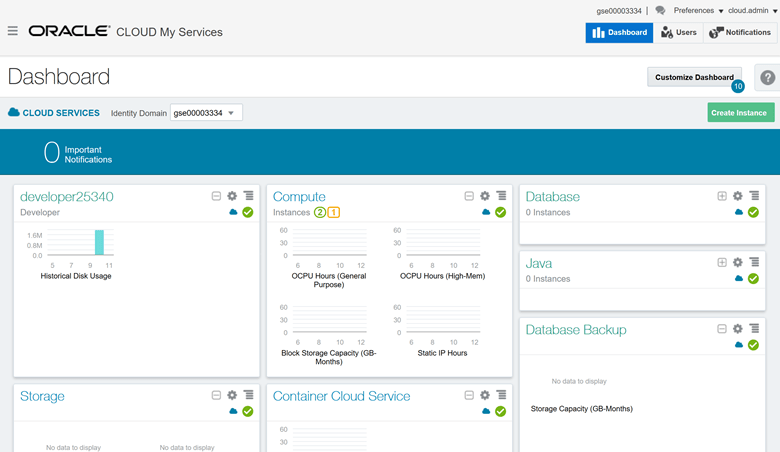780x452 pixels.
Task: Open action menu on developer25340 tile
Action: (248, 196)
